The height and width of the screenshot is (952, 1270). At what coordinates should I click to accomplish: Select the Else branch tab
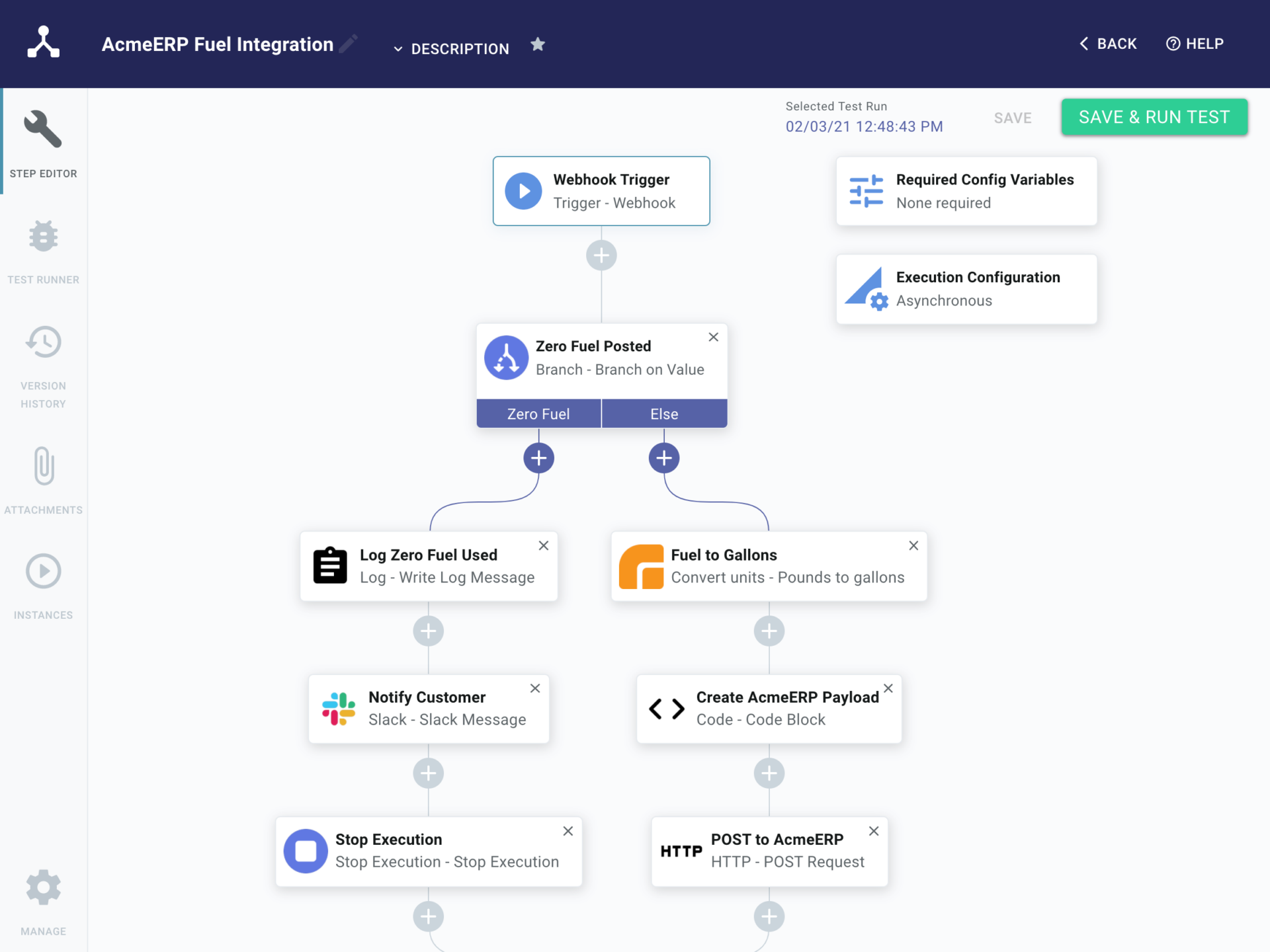coord(664,414)
